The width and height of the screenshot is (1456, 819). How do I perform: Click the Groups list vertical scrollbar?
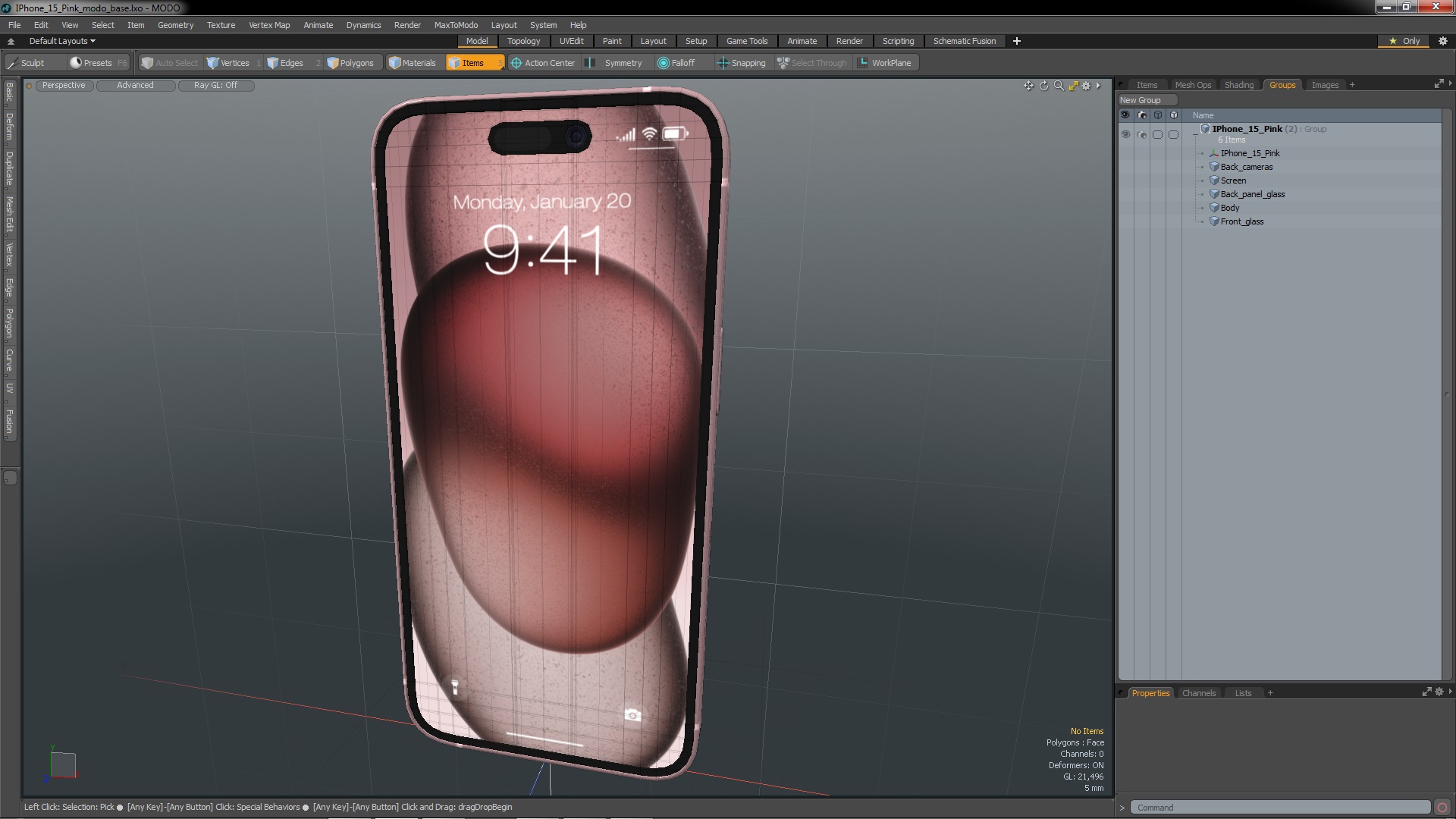click(x=1448, y=394)
